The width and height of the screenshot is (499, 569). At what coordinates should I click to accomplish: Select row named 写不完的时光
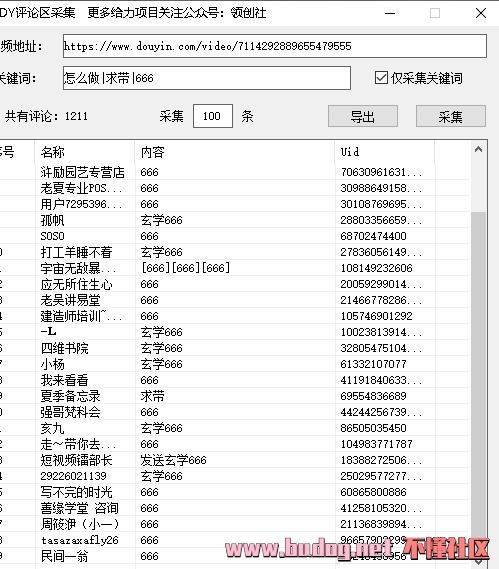(x=234, y=492)
